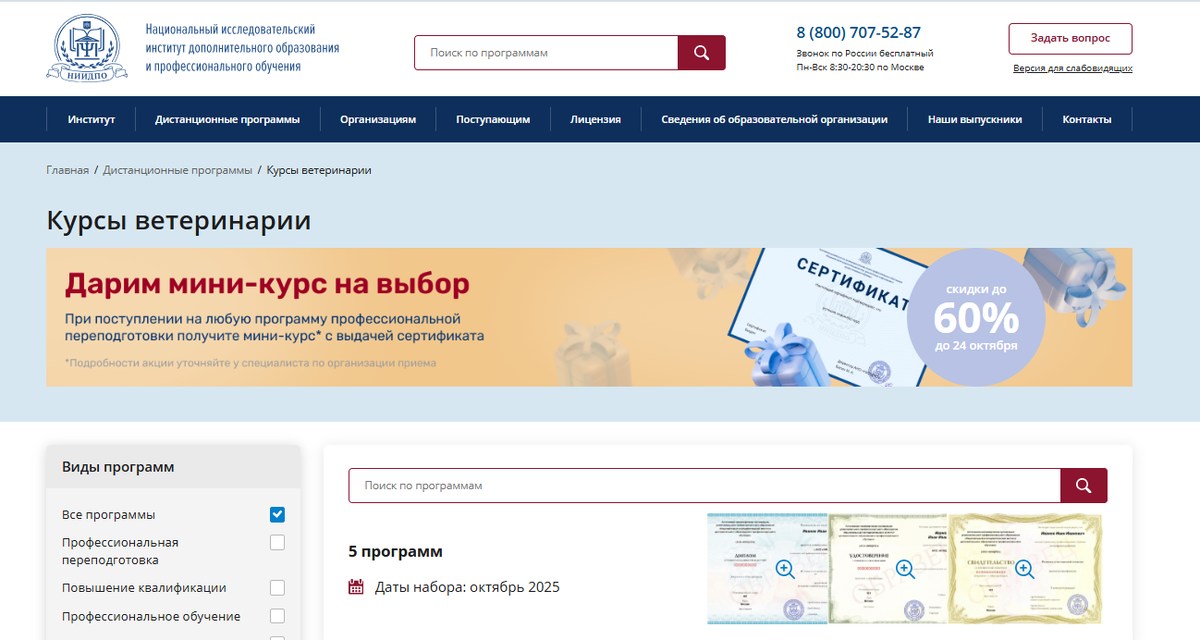Click the 5 программ count text
The image size is (1200, 640).
tap(395, 551)
